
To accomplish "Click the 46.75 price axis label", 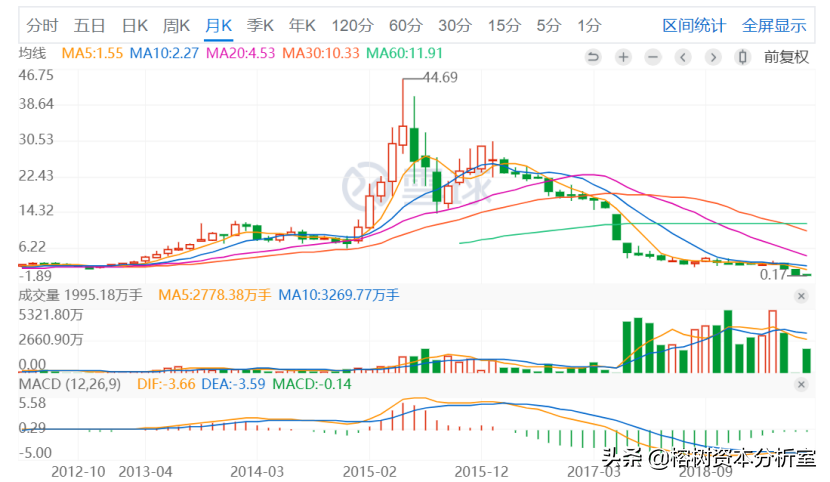I will point(36,75).
